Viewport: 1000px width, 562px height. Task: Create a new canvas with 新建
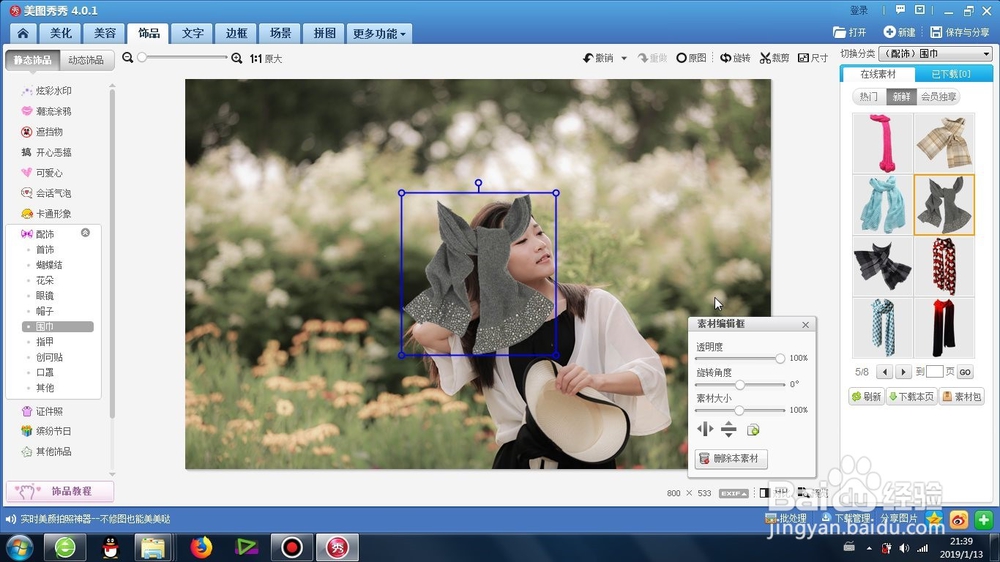[x=899, y=33]
